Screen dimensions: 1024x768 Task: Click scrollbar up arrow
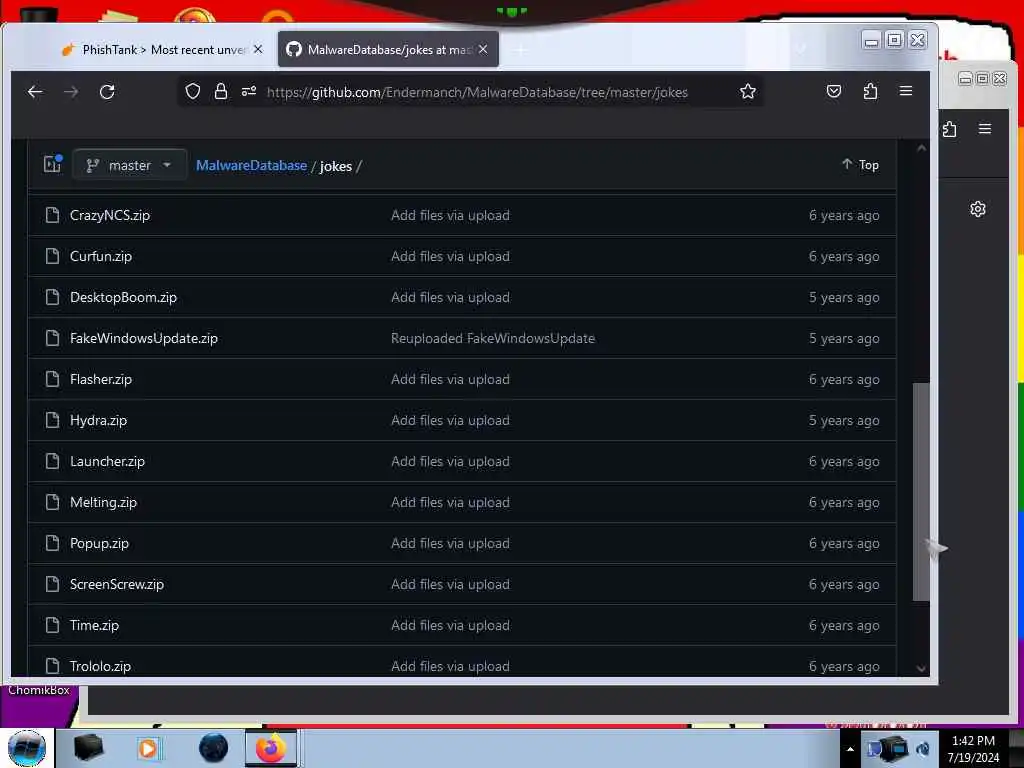coord(921,149)
